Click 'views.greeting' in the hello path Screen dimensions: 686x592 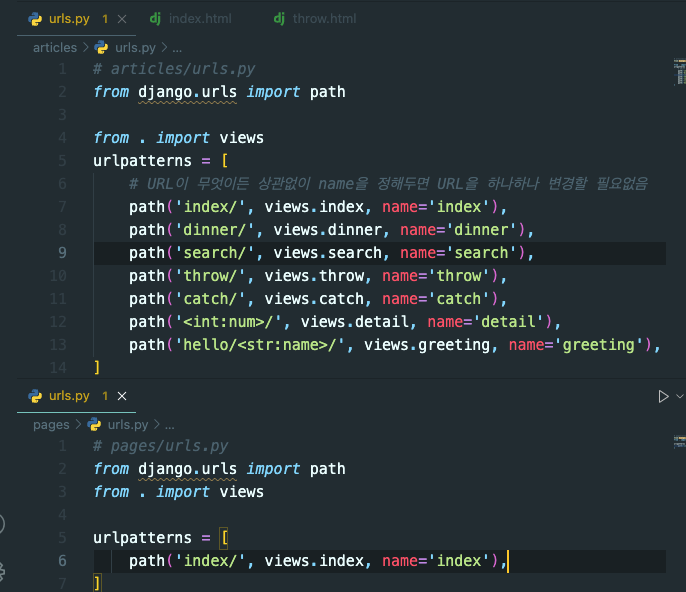pos(427,345)
